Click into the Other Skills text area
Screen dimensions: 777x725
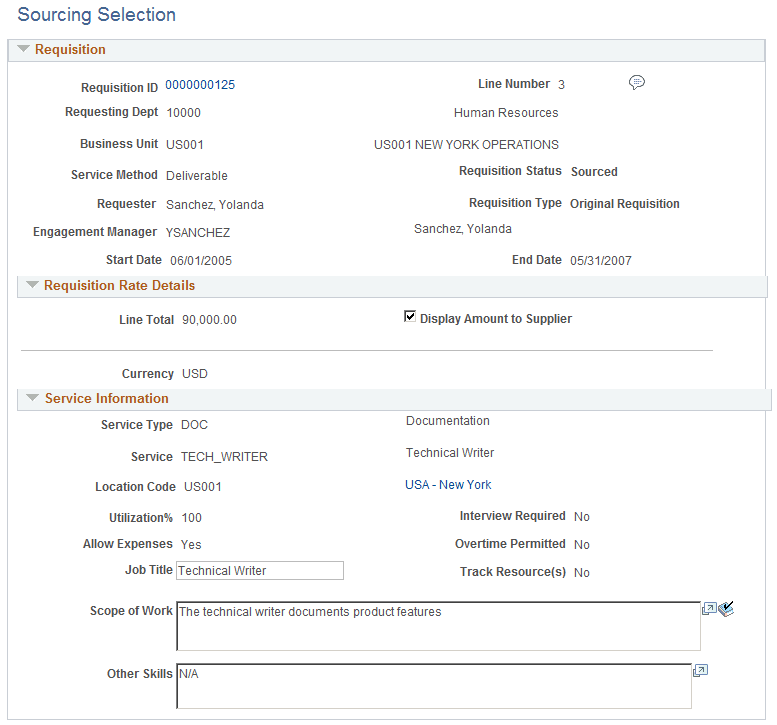pos(434,686)
